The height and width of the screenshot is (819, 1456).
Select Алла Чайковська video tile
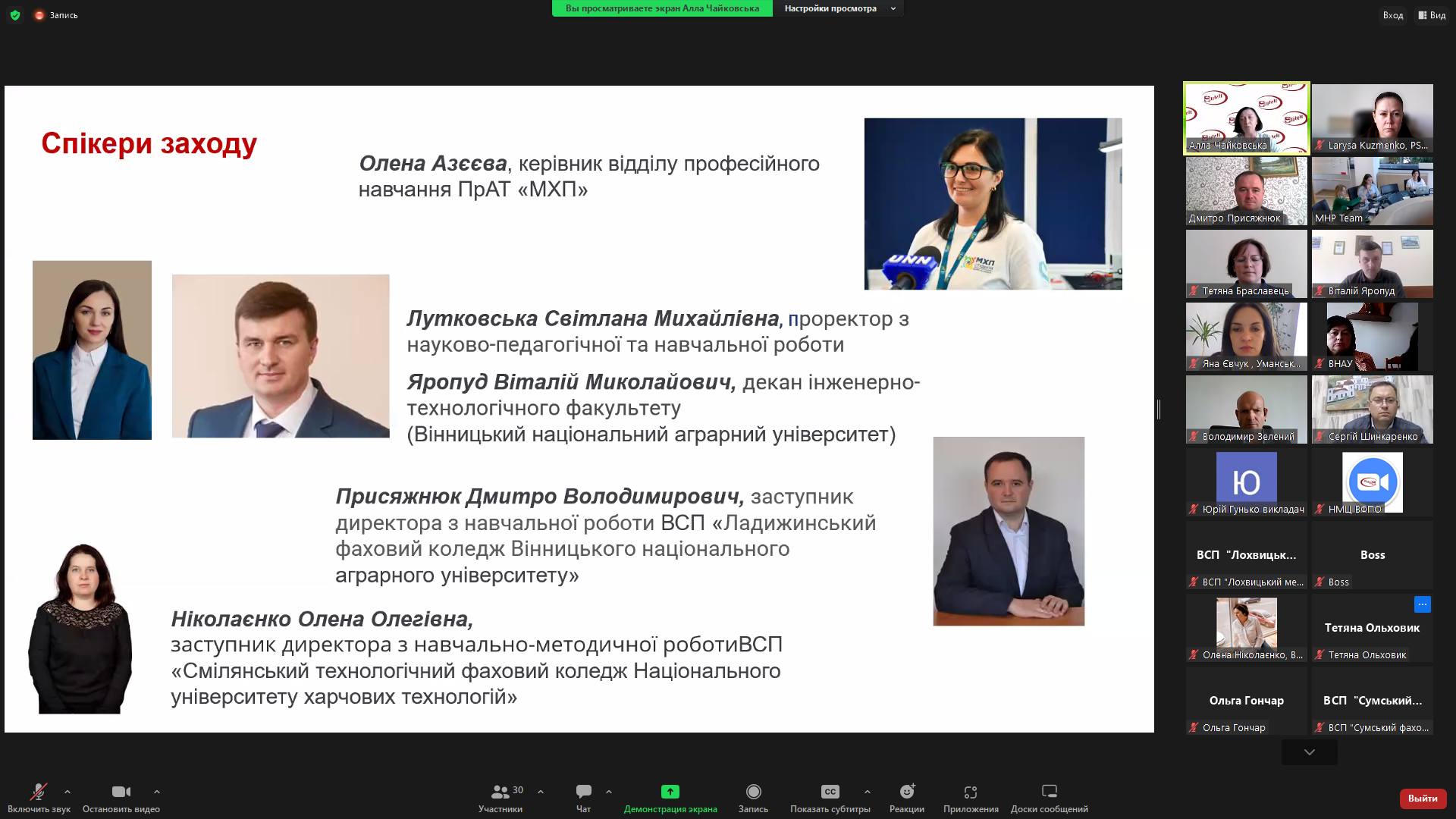pos(1247,118)
